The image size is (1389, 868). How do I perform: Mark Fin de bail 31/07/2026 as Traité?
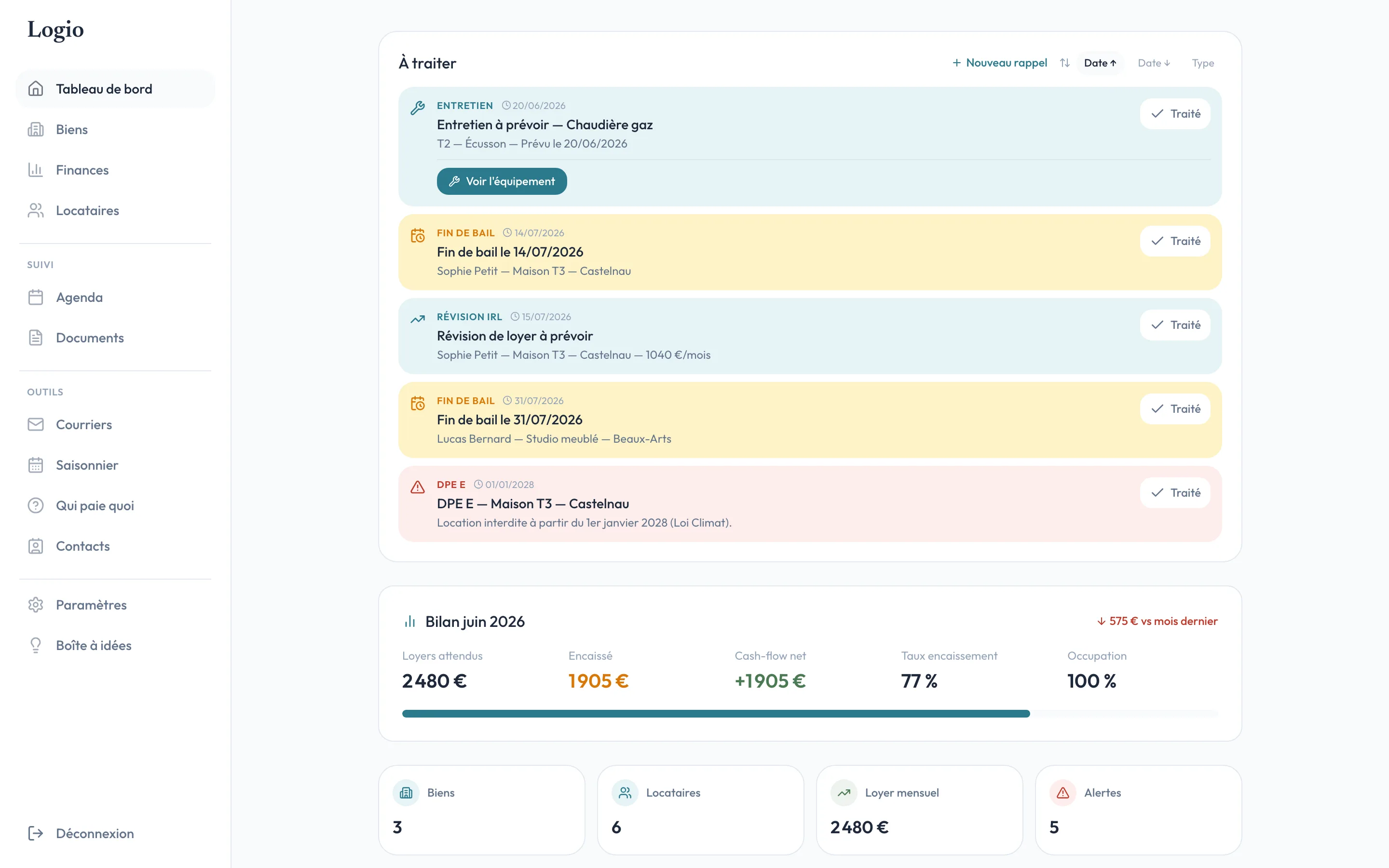point(1175,409)
